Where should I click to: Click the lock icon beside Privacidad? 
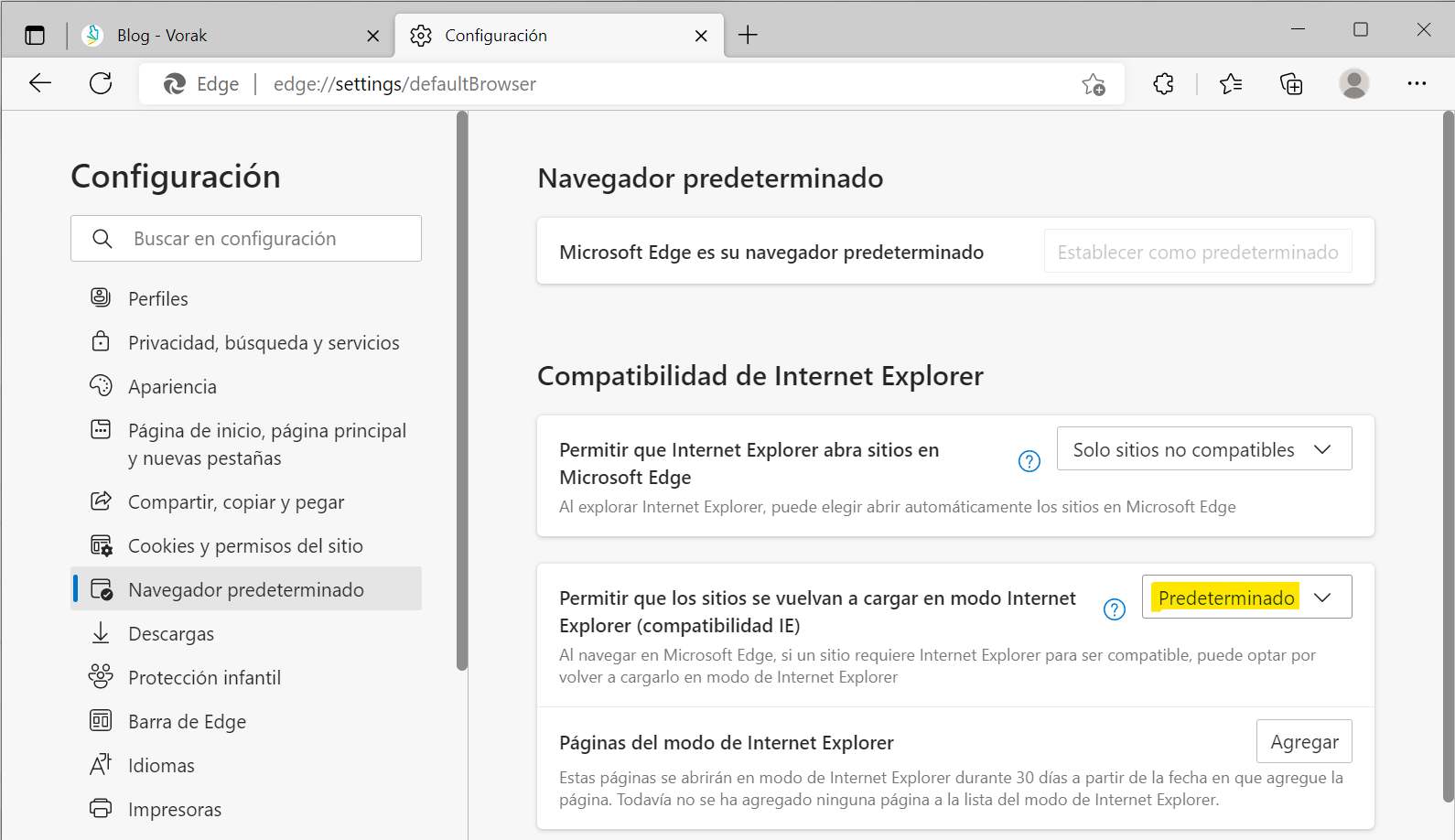[101, 341]
